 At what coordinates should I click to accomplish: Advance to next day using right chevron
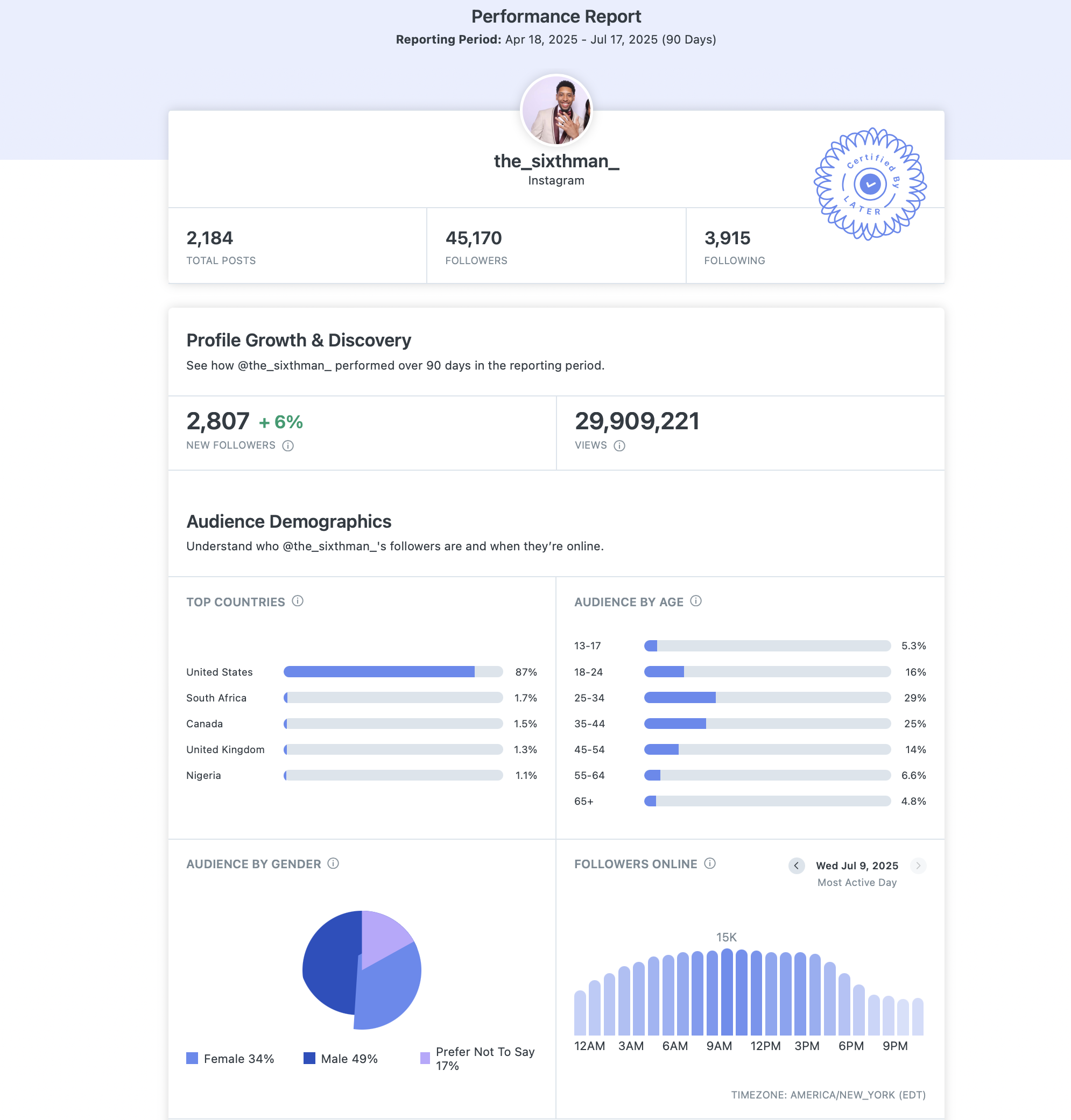(x=918, y=866)
